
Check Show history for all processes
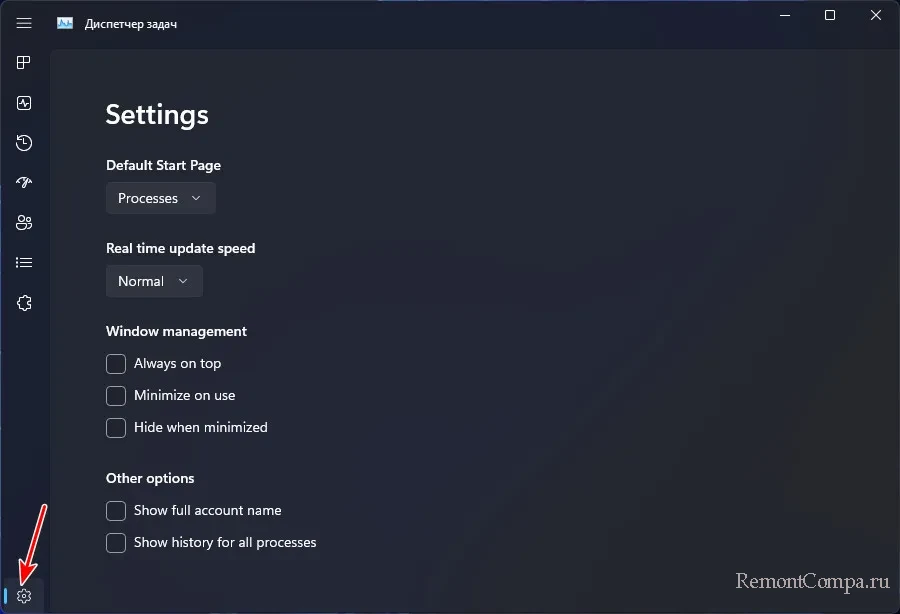[116, 543]
